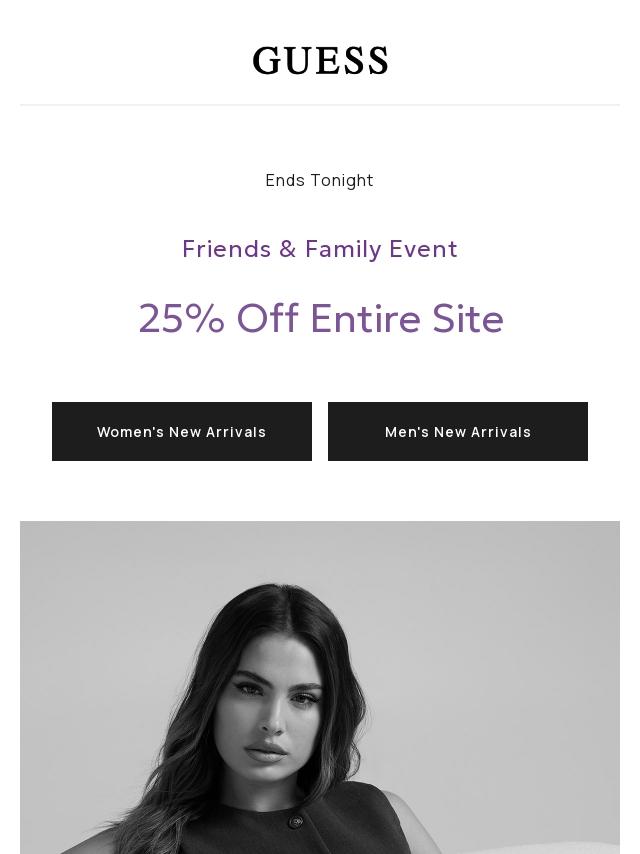Click the Friends & Family Event heading

click(x=320, y=248)
